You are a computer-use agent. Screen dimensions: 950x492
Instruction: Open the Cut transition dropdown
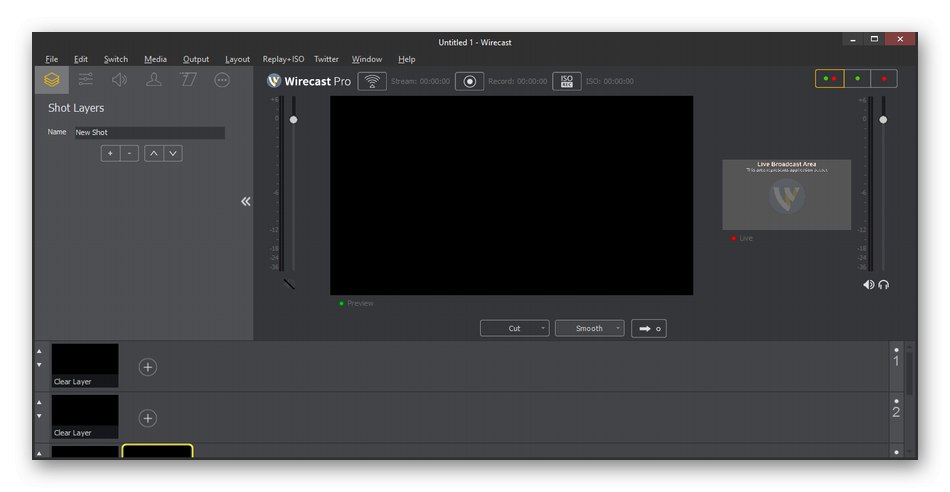[x=514, y=328]
